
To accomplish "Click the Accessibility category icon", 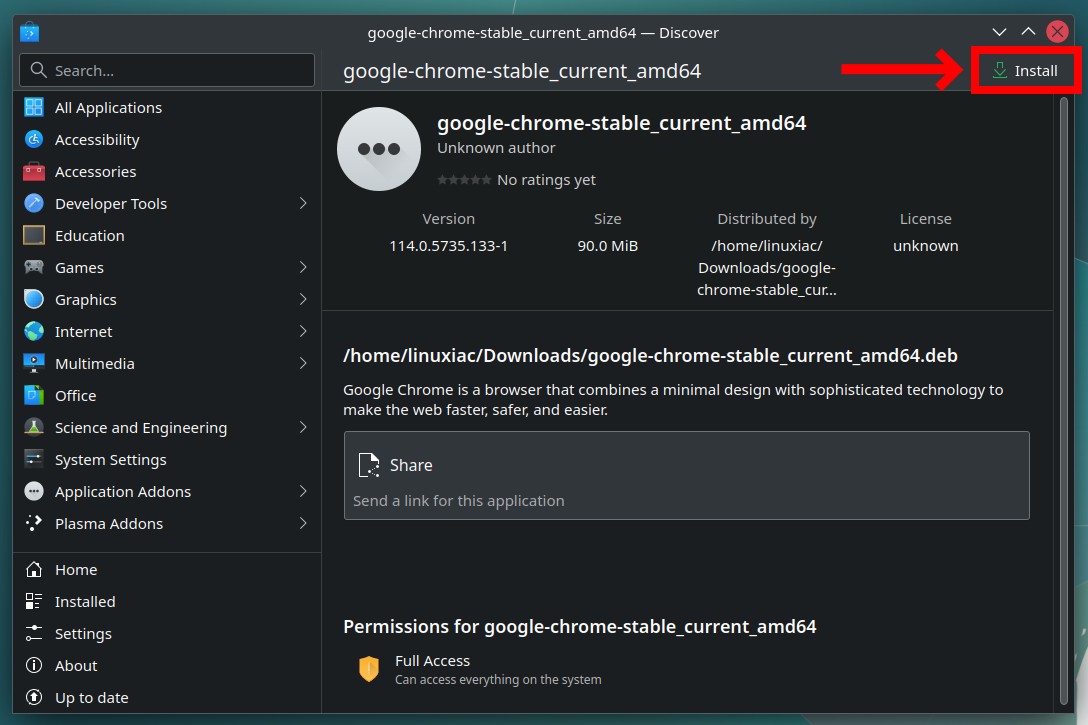I will (33, 139).
